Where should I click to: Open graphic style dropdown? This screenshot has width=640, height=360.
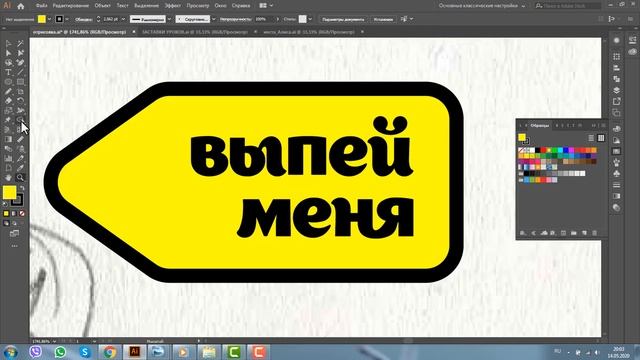pos(310,19)
